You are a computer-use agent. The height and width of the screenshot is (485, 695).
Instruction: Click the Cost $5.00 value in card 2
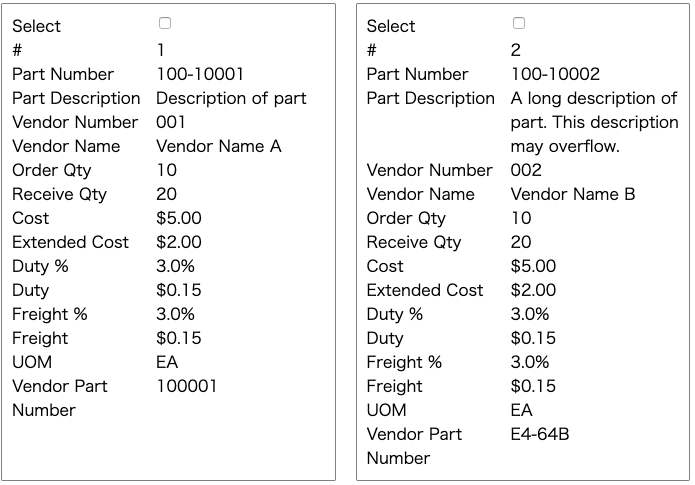click(533, 266)
